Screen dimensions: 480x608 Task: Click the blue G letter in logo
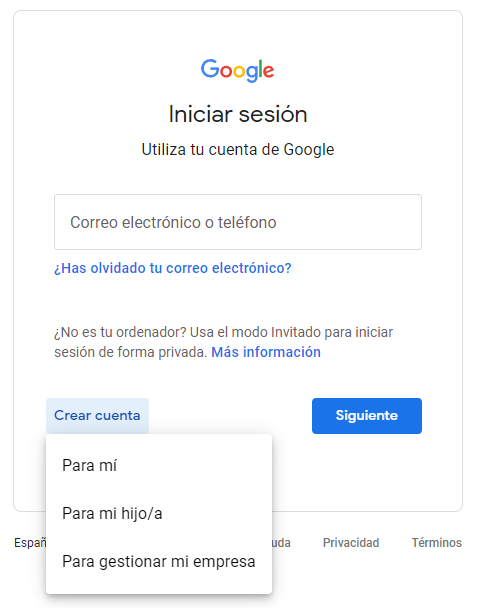point(210,69)
